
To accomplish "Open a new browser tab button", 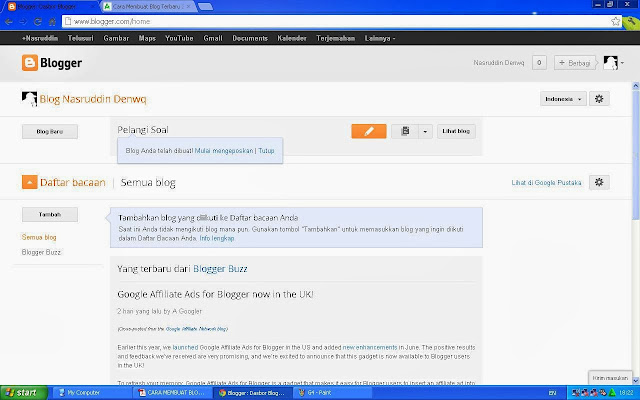I will tap(205, 7).
